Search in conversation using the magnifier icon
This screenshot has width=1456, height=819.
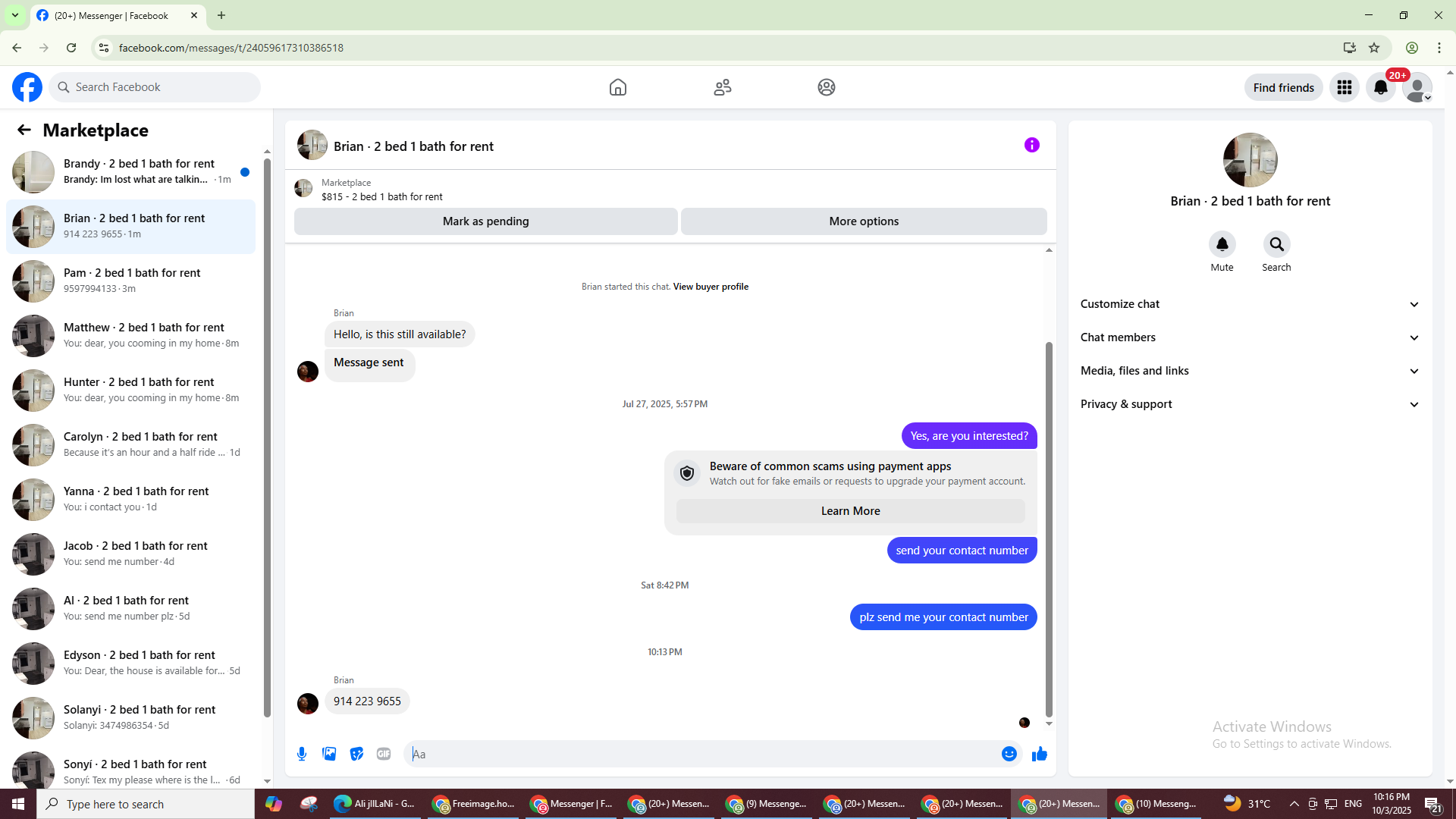[1277, 244]
